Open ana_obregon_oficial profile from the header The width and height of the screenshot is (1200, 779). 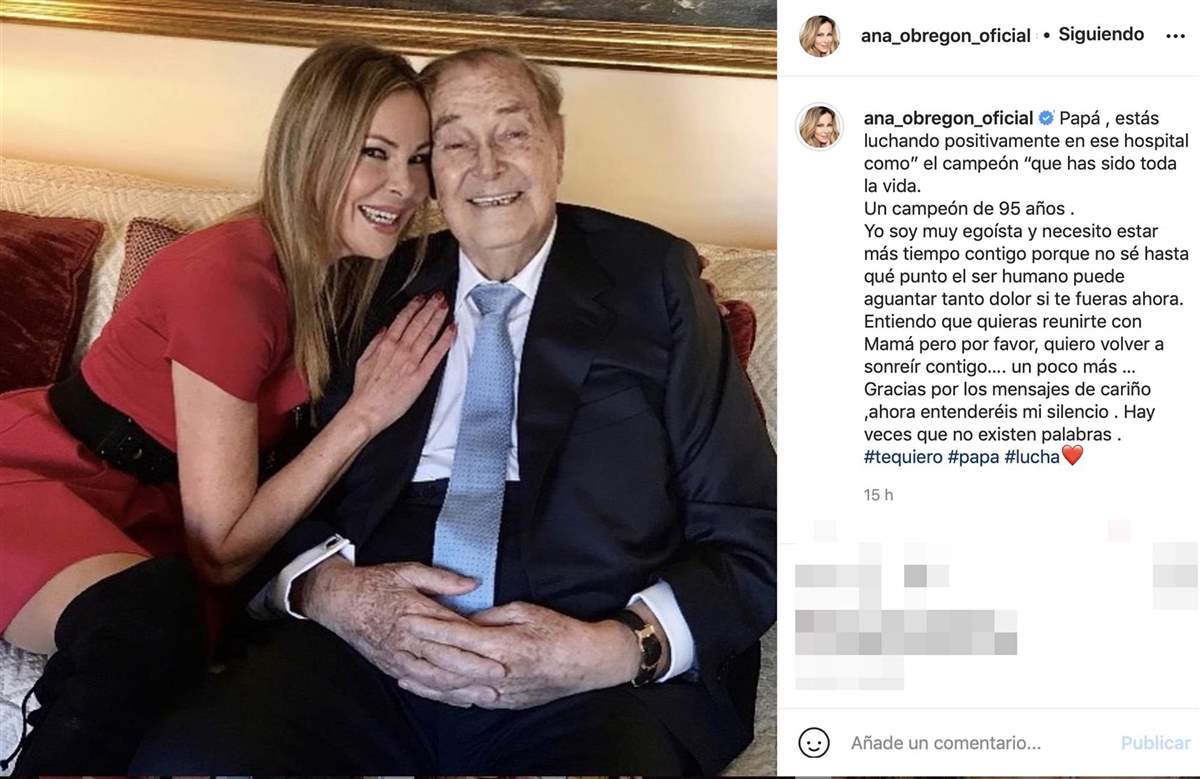[945, 34]
